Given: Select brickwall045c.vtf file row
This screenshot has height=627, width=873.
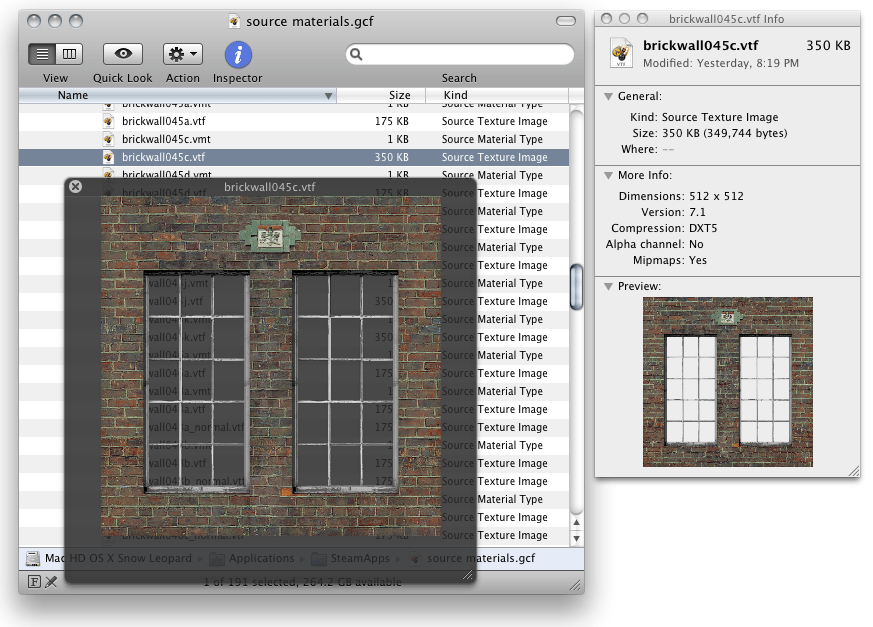Looking at the screenshot, I should 294,157.
